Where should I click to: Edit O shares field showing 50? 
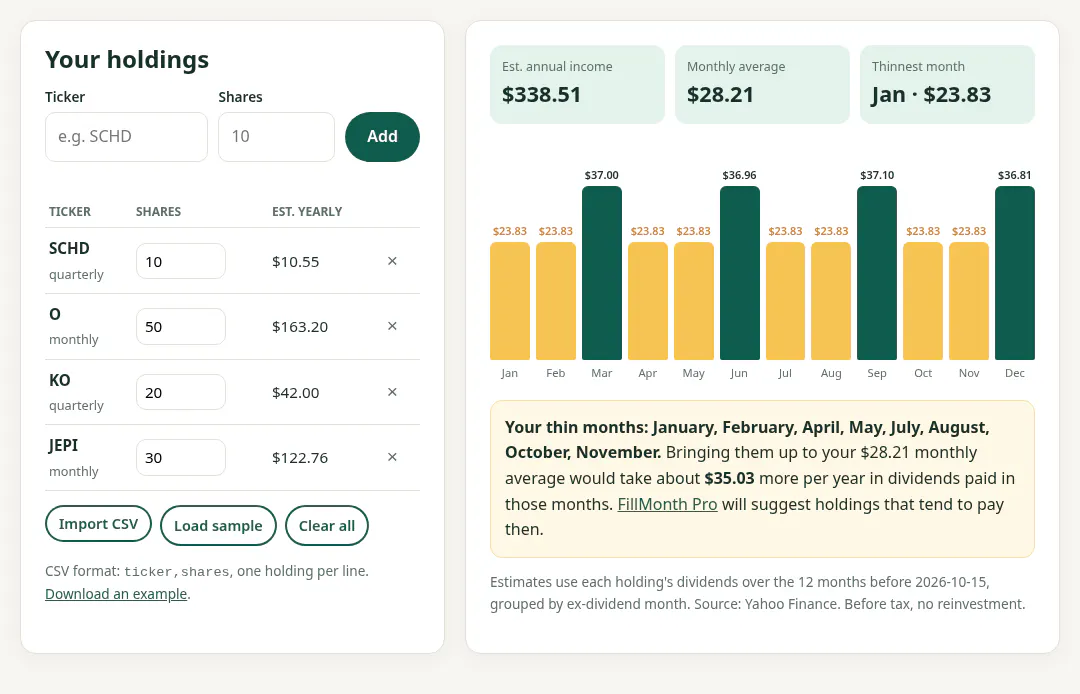point(180,326)
